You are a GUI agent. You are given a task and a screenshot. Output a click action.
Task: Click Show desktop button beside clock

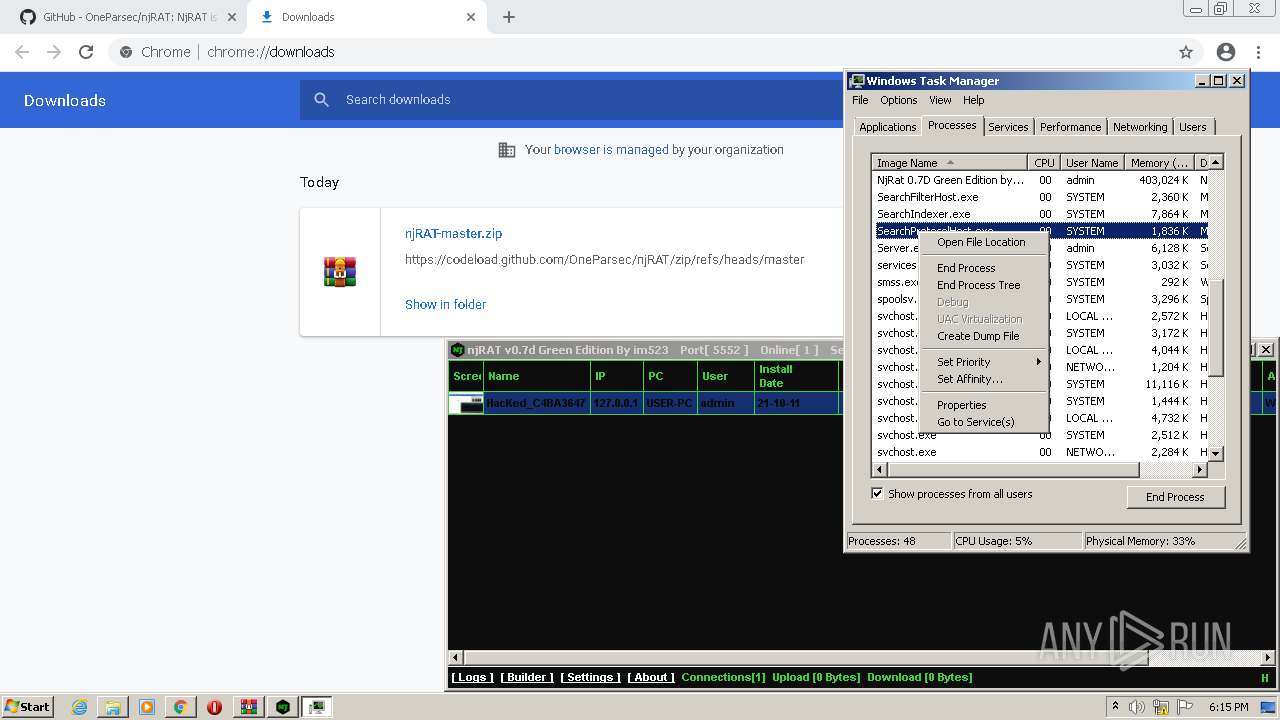pos(1268,707)
